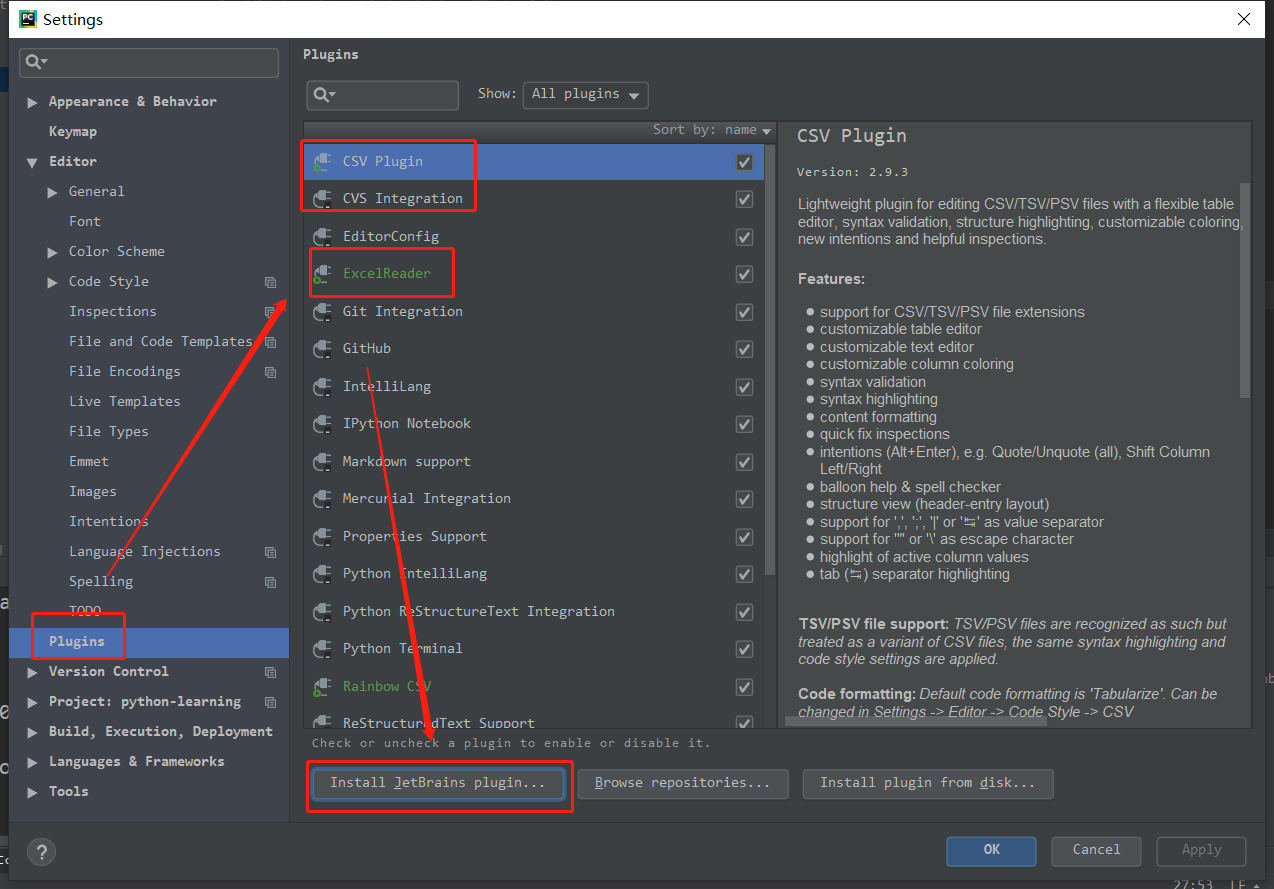
Task: Disable the Markdown support checkbox
Action: (744, 462)
